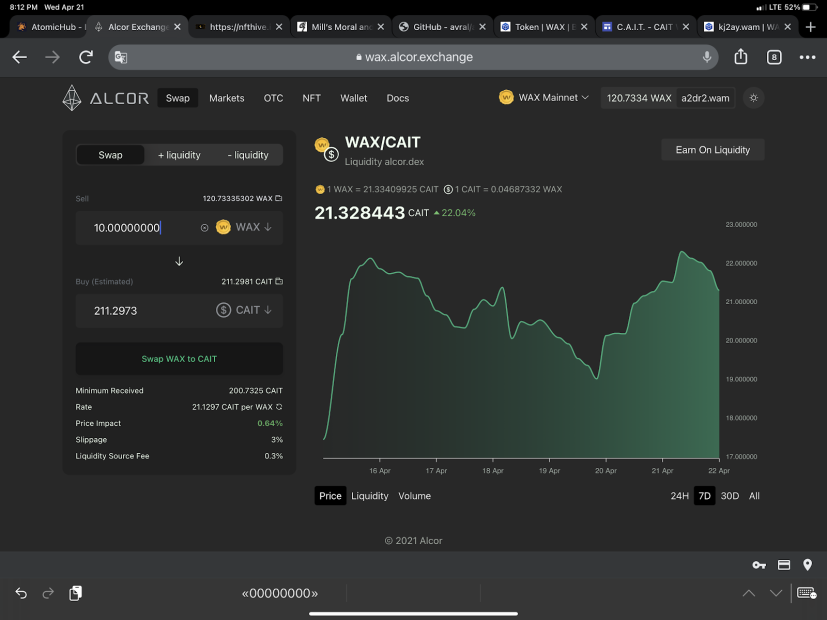This screenshot has height=620, width=827.
Task: Jump to previous field with up chevron
Action: pos(748,593)
